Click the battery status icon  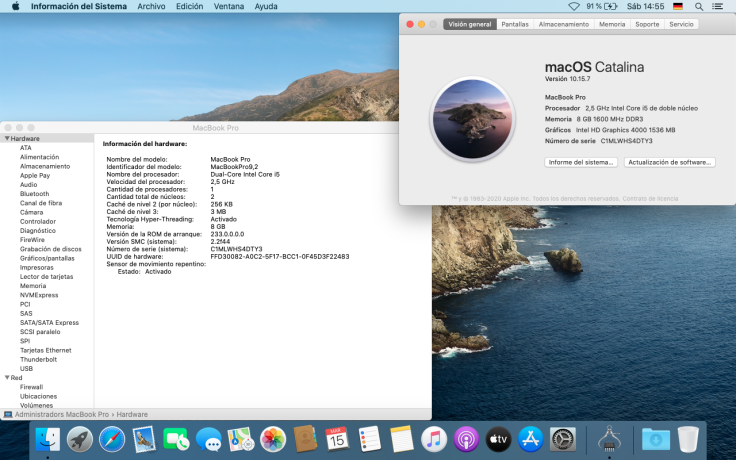(610, 6)
